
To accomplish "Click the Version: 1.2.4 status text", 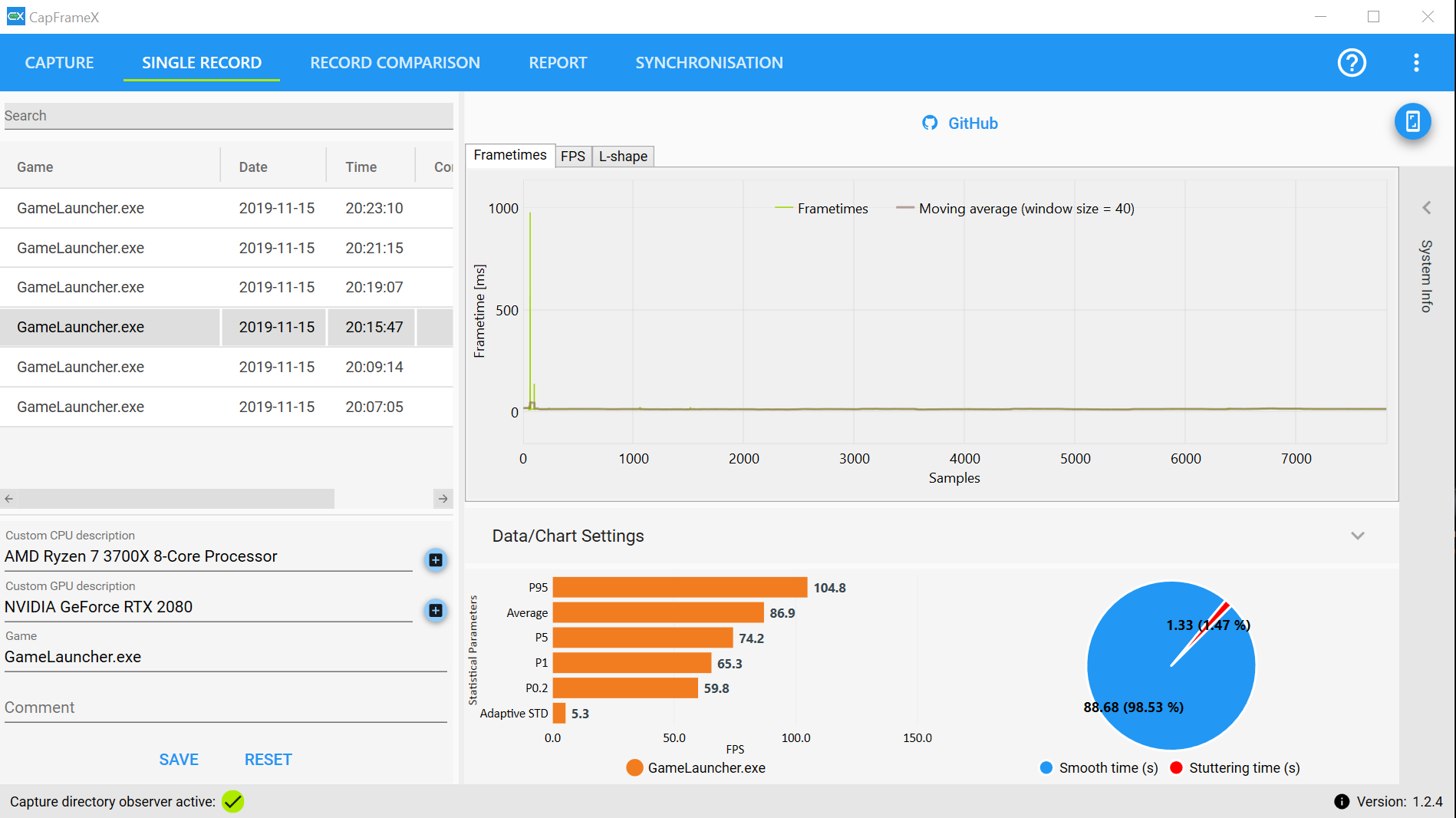I will 1399,801.
